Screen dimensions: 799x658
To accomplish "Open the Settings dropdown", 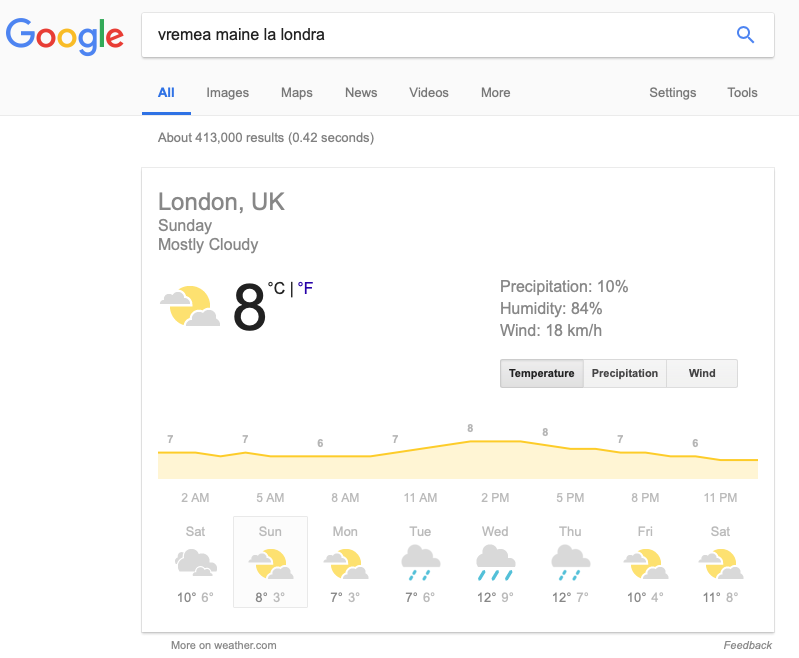I will click(672, 93).
